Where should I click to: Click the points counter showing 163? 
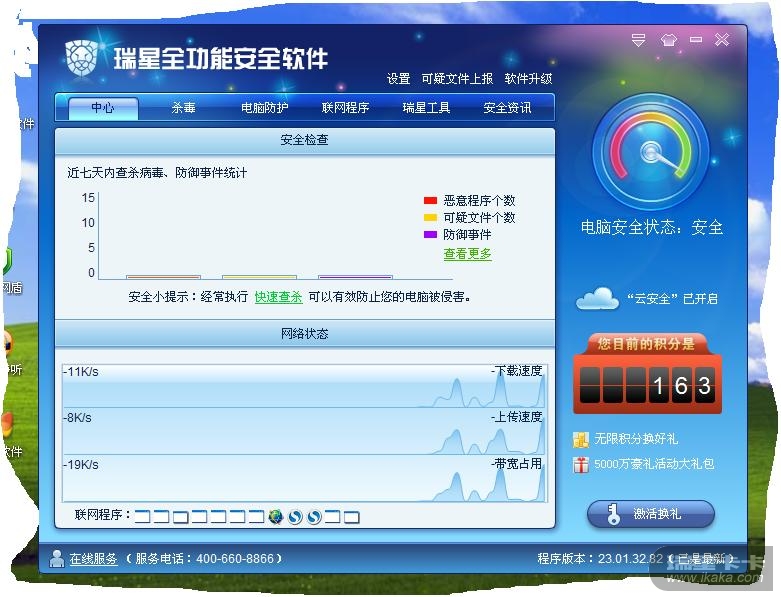(x=647, y=385)
